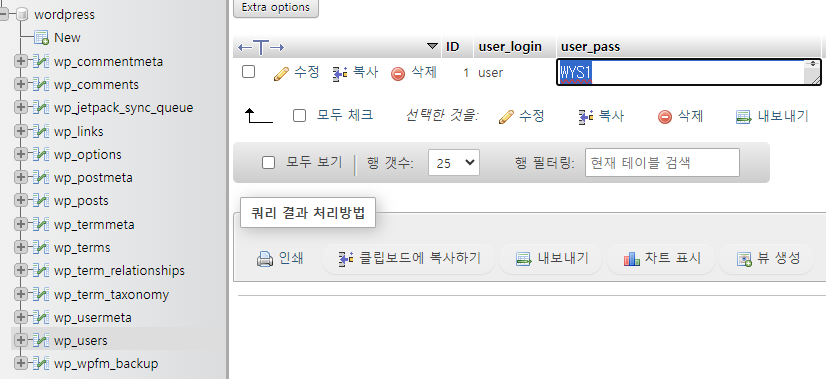The height and width of the screenshot is (379, 826).
Task: Expand the wp_commentmeta tree node
Action: pos(21,62)
